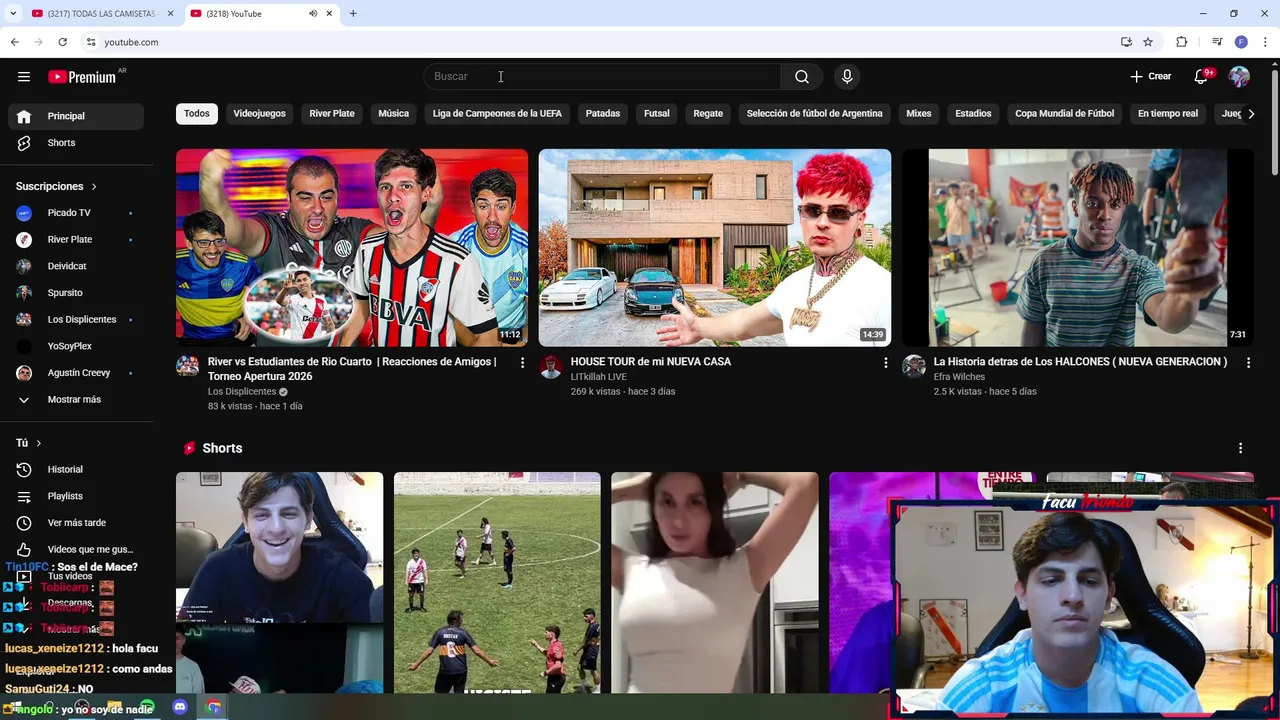Filter by Videojuegos chip
The width and height of the screenshot is (1280, 720).
point(260,114)
